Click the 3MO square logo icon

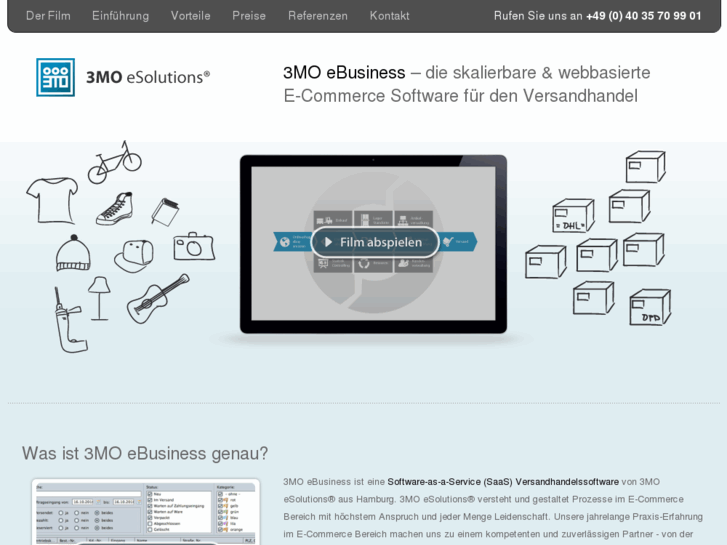point(56,77)
